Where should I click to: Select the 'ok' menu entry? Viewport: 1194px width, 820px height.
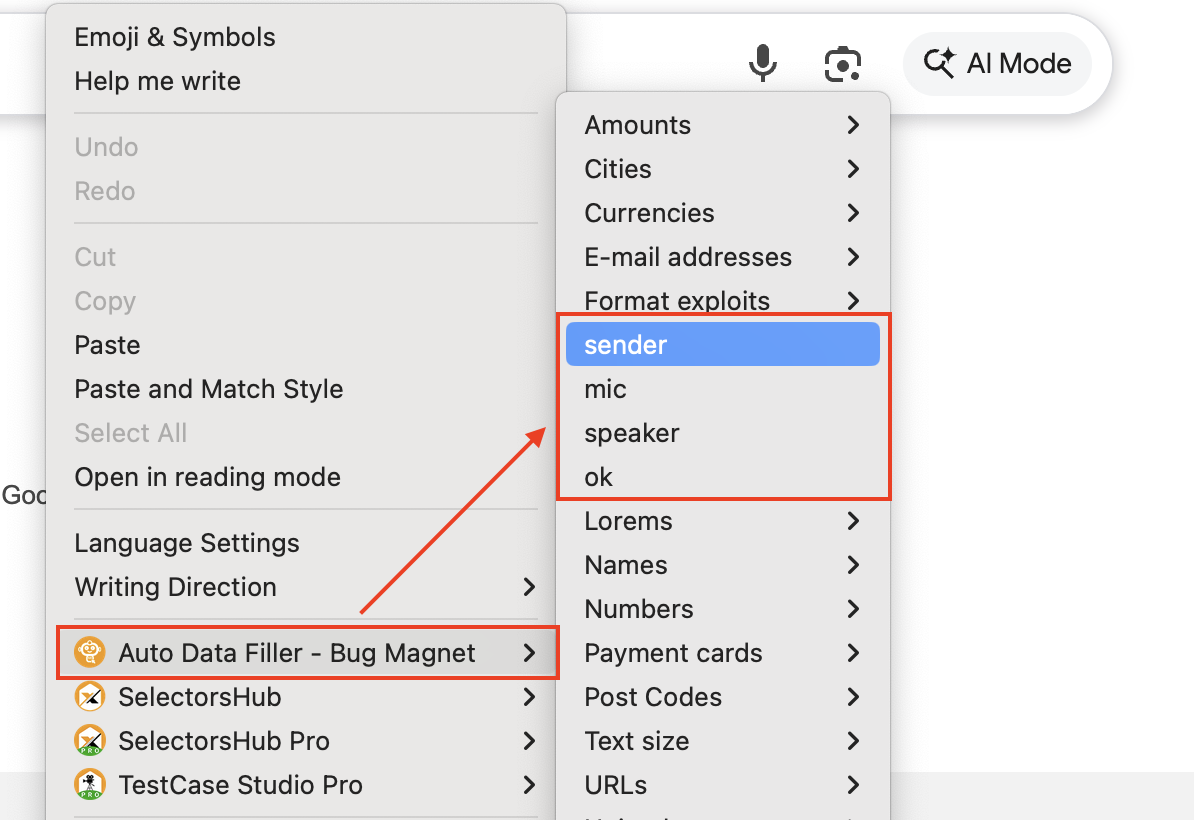(598, 477)
